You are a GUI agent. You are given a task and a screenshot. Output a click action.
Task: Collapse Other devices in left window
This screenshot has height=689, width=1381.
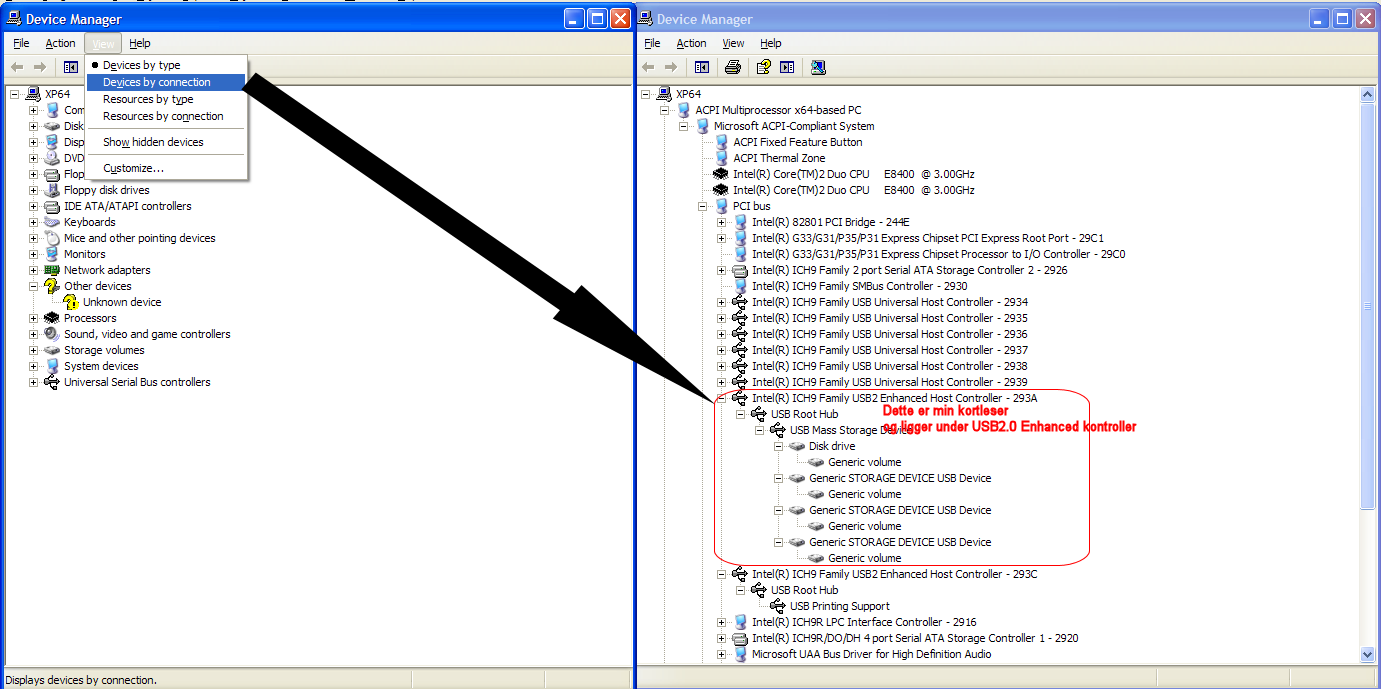[33, 286]
